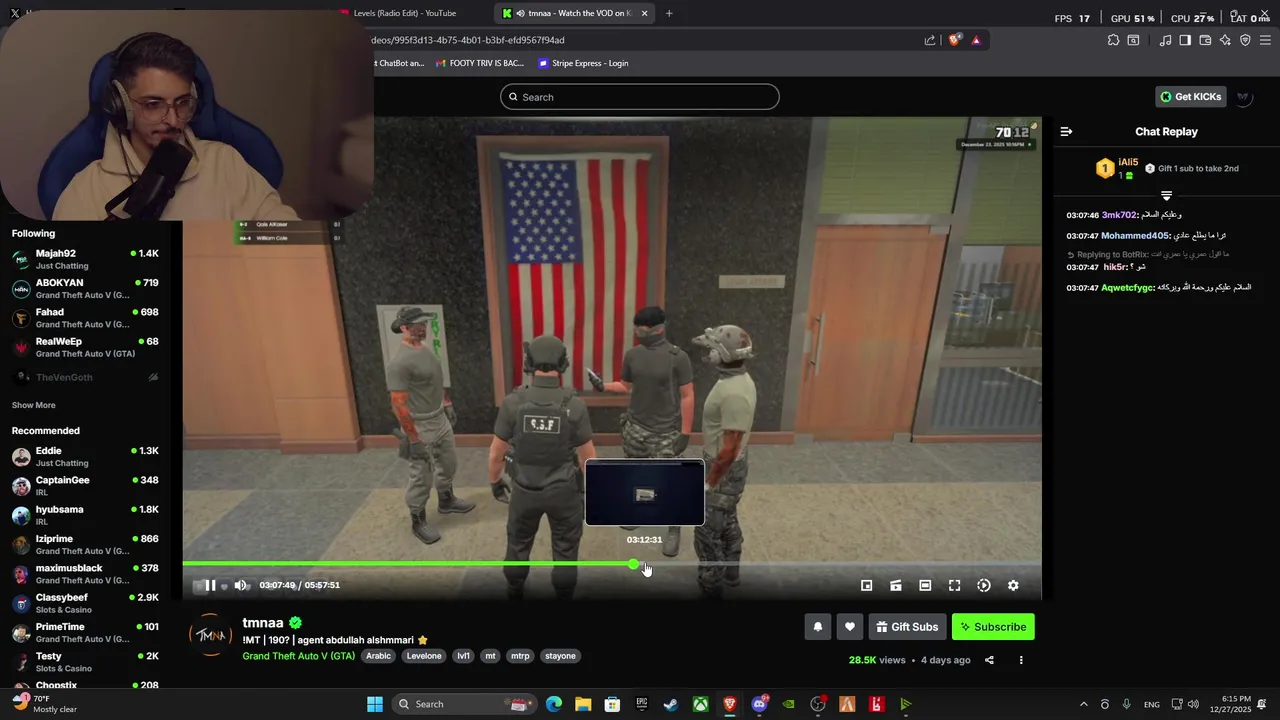1280x720 pixels.
Task: Expand the gift leaderboard chevron
Action: coord(1166,195)
